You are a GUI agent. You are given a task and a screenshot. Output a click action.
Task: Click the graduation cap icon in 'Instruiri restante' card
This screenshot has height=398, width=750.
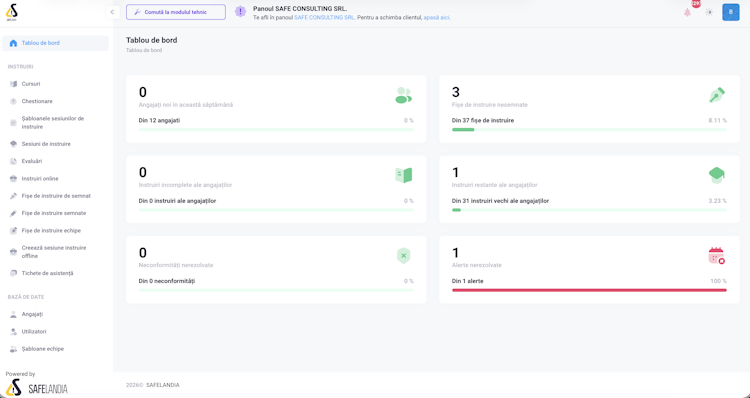pos(717,175)
